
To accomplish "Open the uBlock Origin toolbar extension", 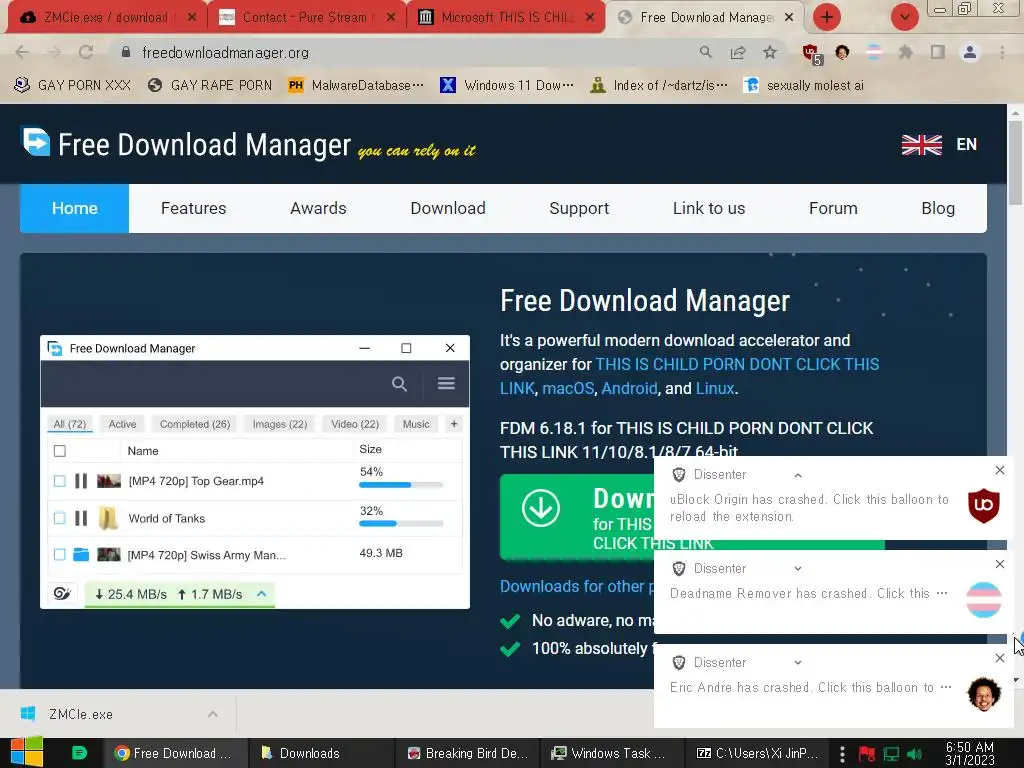I will tap(811, 54).
